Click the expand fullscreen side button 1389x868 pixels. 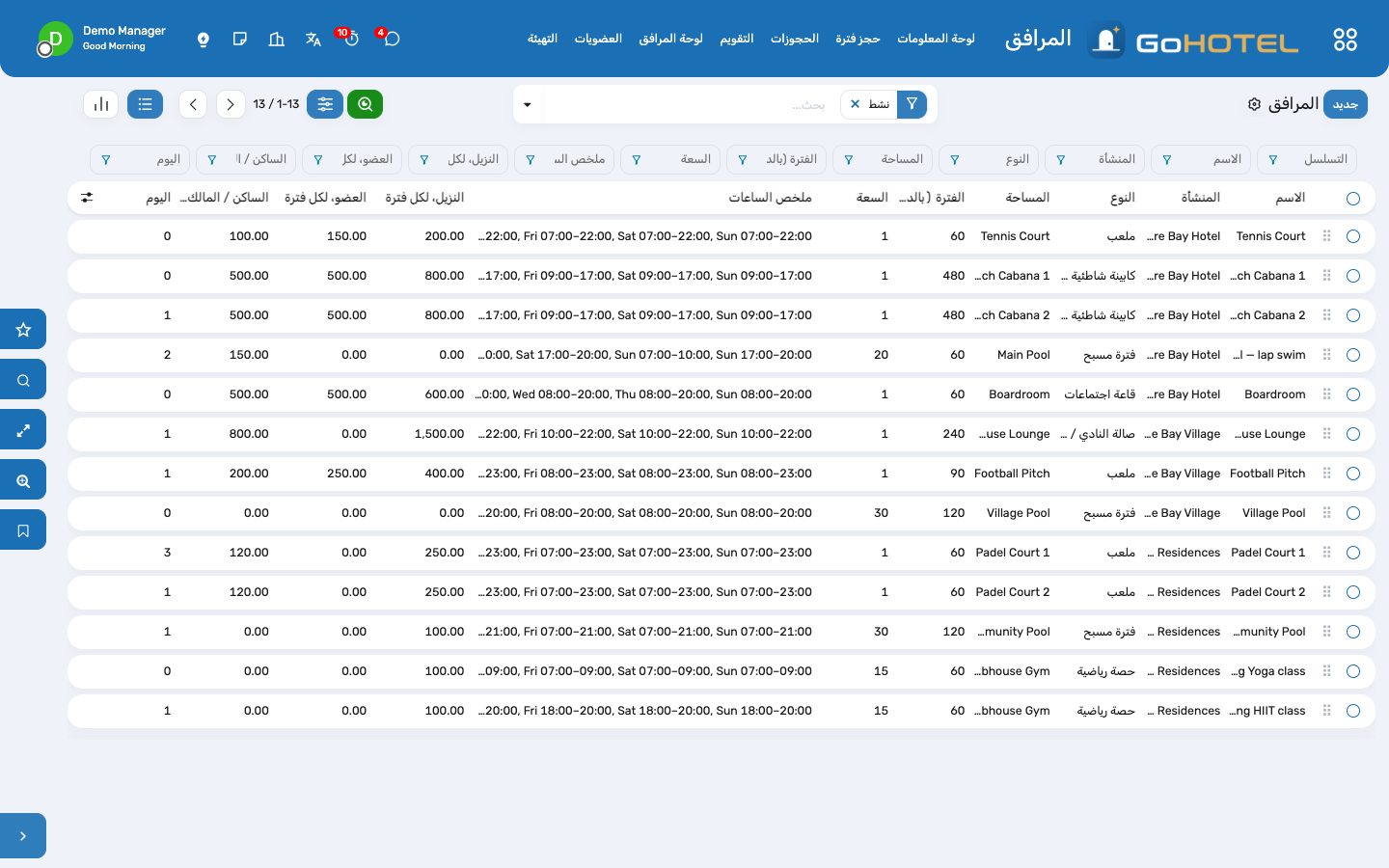coord(23,430)
